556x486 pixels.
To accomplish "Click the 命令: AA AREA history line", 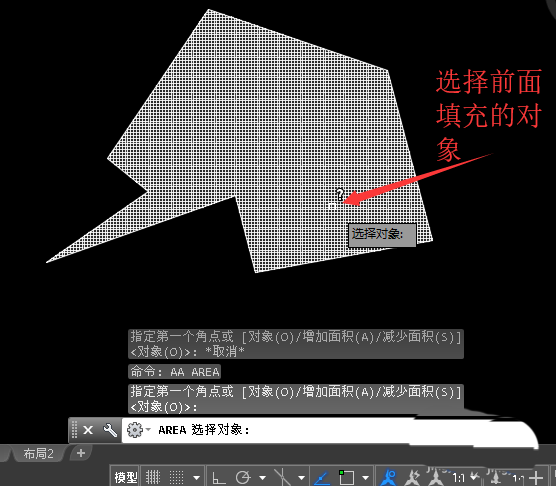I will [175, 372].
